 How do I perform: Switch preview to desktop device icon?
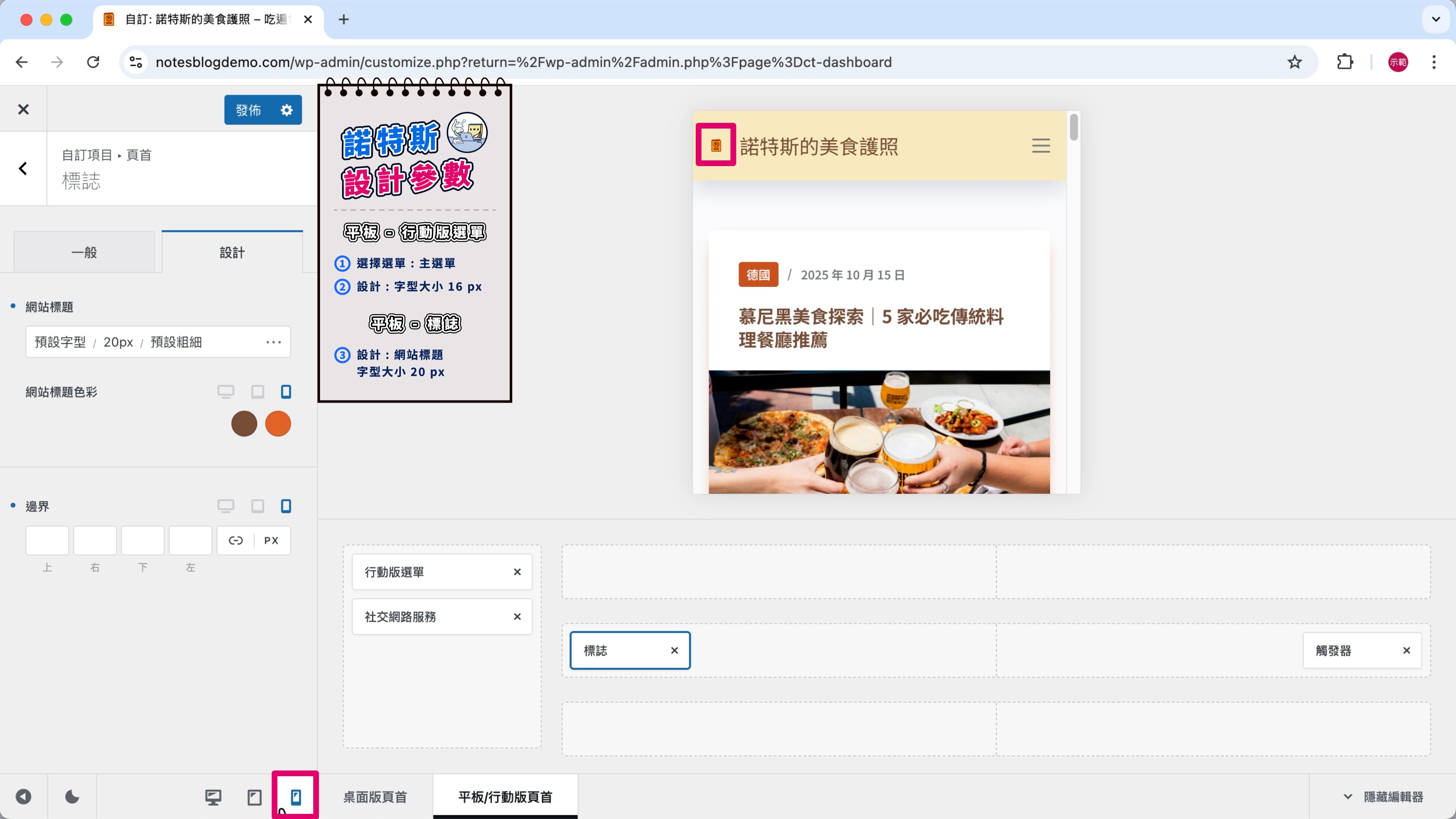[x=213, y=797]
